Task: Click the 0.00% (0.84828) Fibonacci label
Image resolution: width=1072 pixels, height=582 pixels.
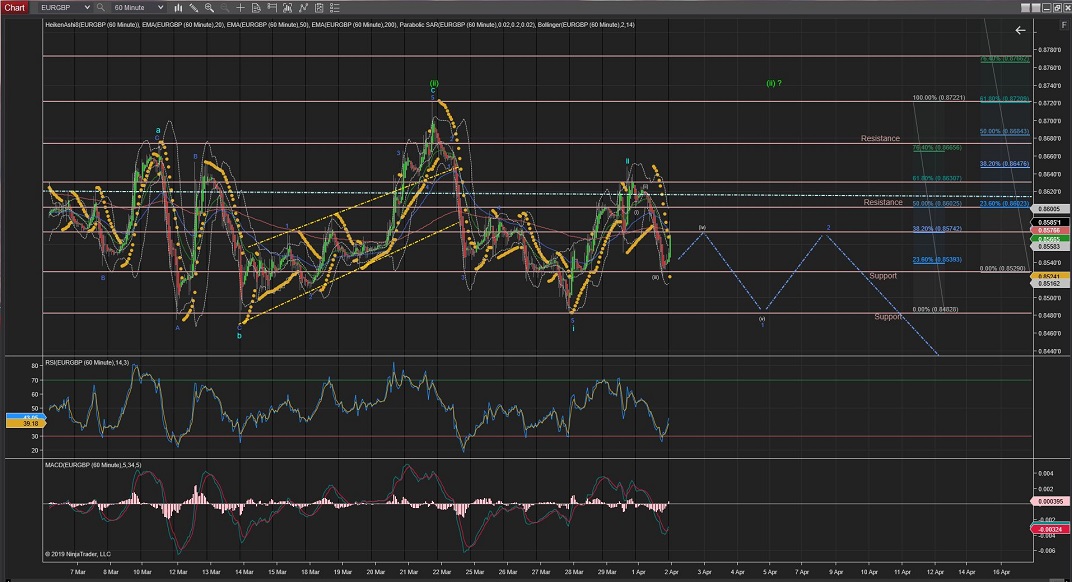Action: 935,309
